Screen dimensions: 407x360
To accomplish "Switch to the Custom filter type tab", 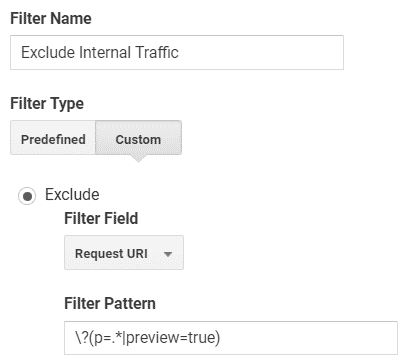I will click(x=138, y=138).
